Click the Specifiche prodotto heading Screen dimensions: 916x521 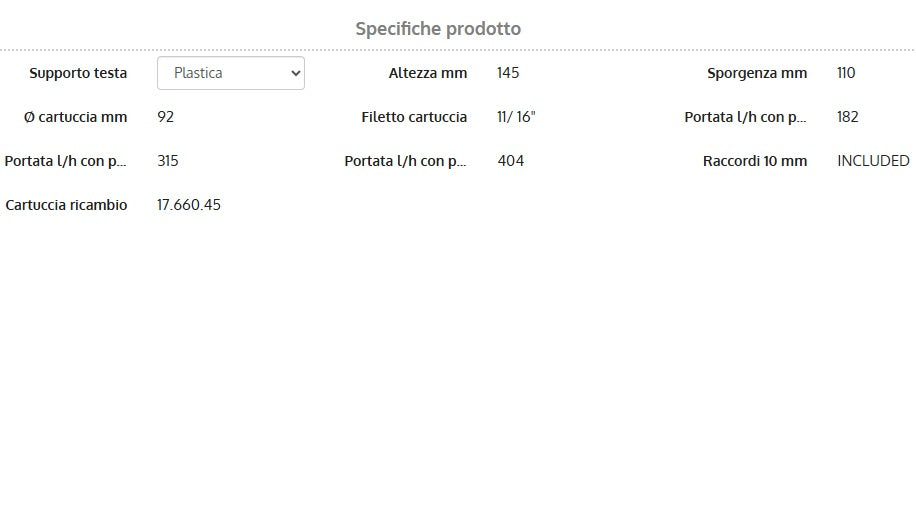(438, 29)
